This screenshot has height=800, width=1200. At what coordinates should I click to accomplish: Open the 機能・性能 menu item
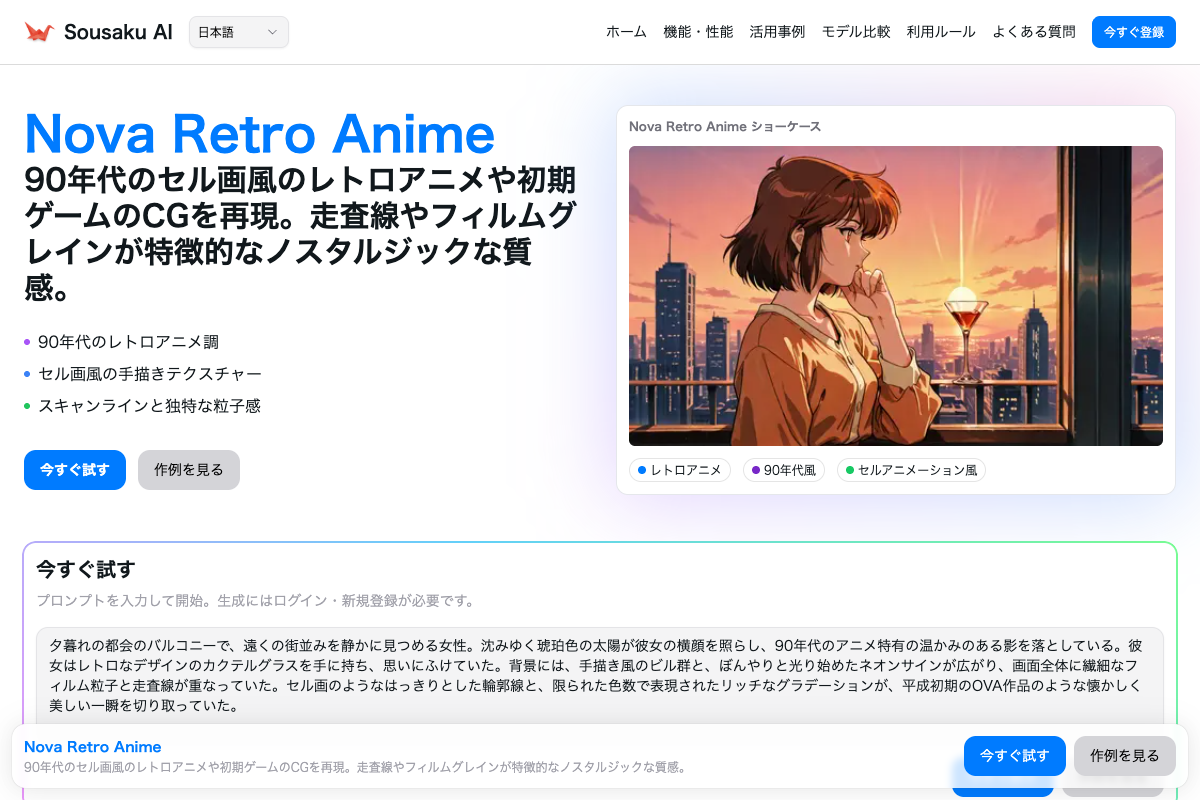tap(699, 31)
